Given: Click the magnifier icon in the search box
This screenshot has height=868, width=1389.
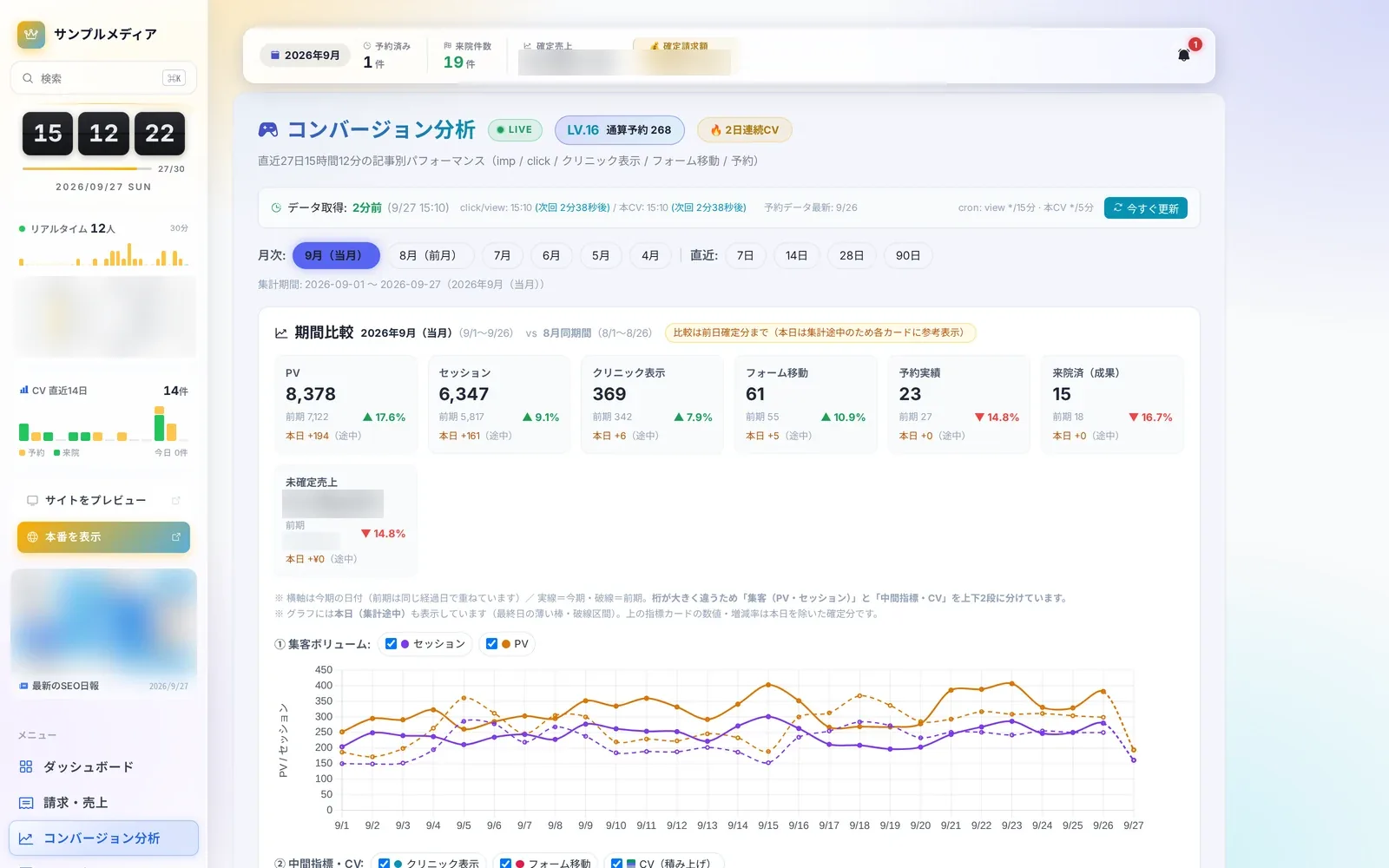Looking at the screenshot, I should [x=29, y=78].
